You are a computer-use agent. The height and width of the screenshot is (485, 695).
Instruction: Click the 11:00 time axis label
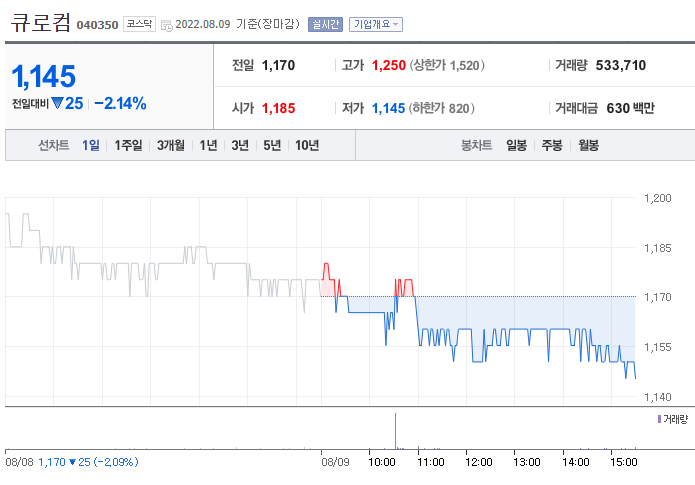pyautogui.click(x=430, y=462)
